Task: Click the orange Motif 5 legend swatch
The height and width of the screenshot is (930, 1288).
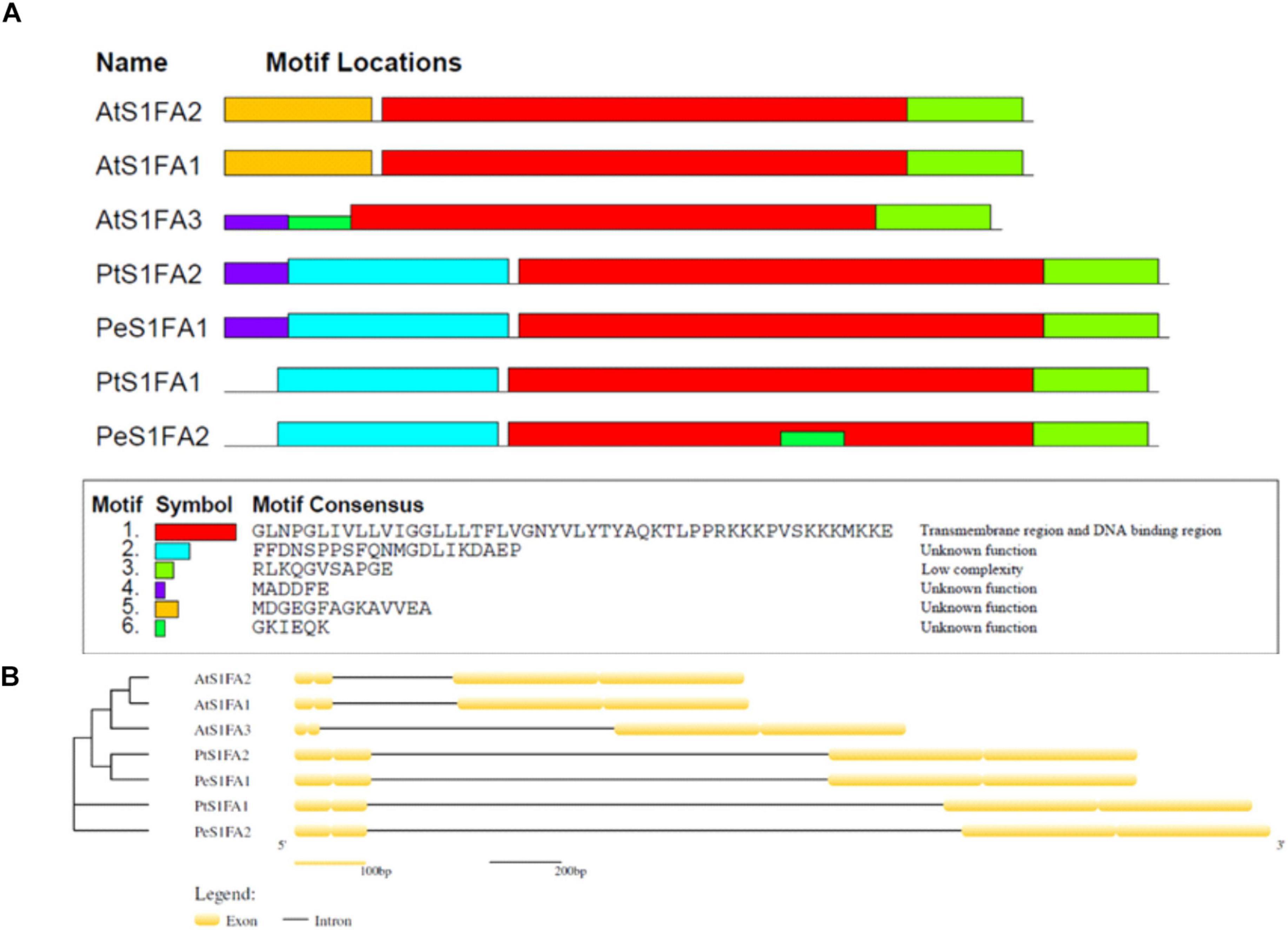Action: click(166, 609)
